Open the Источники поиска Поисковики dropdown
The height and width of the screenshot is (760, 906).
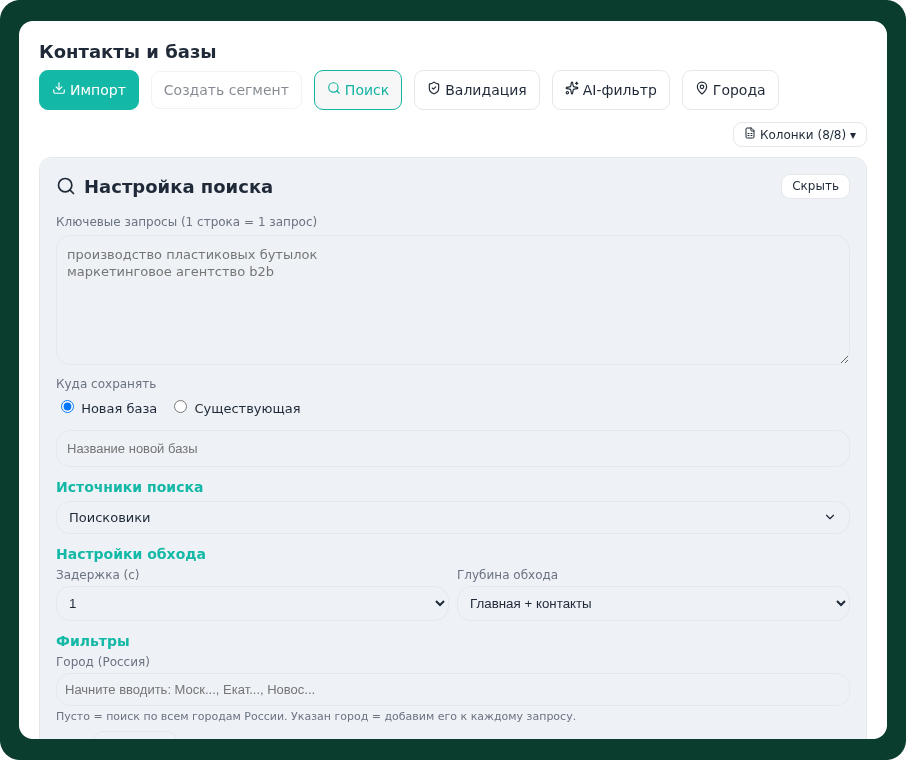click(452, 517)
